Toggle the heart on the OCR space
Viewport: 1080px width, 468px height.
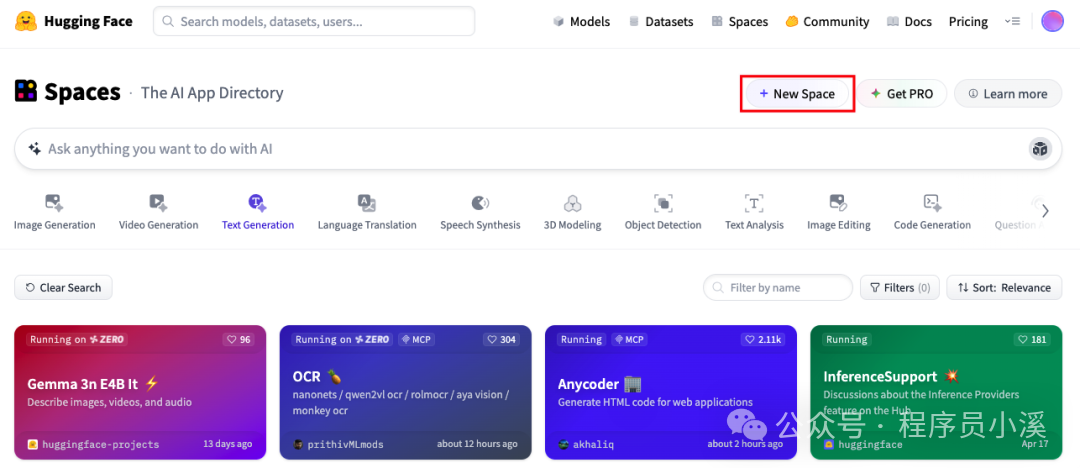click(x=501, y=340)
